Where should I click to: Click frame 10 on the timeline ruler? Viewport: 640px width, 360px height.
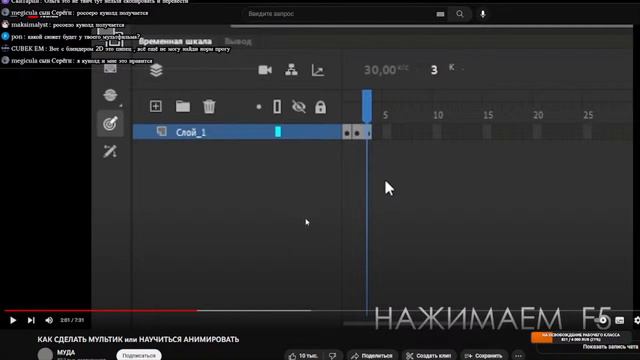(438, 115)
